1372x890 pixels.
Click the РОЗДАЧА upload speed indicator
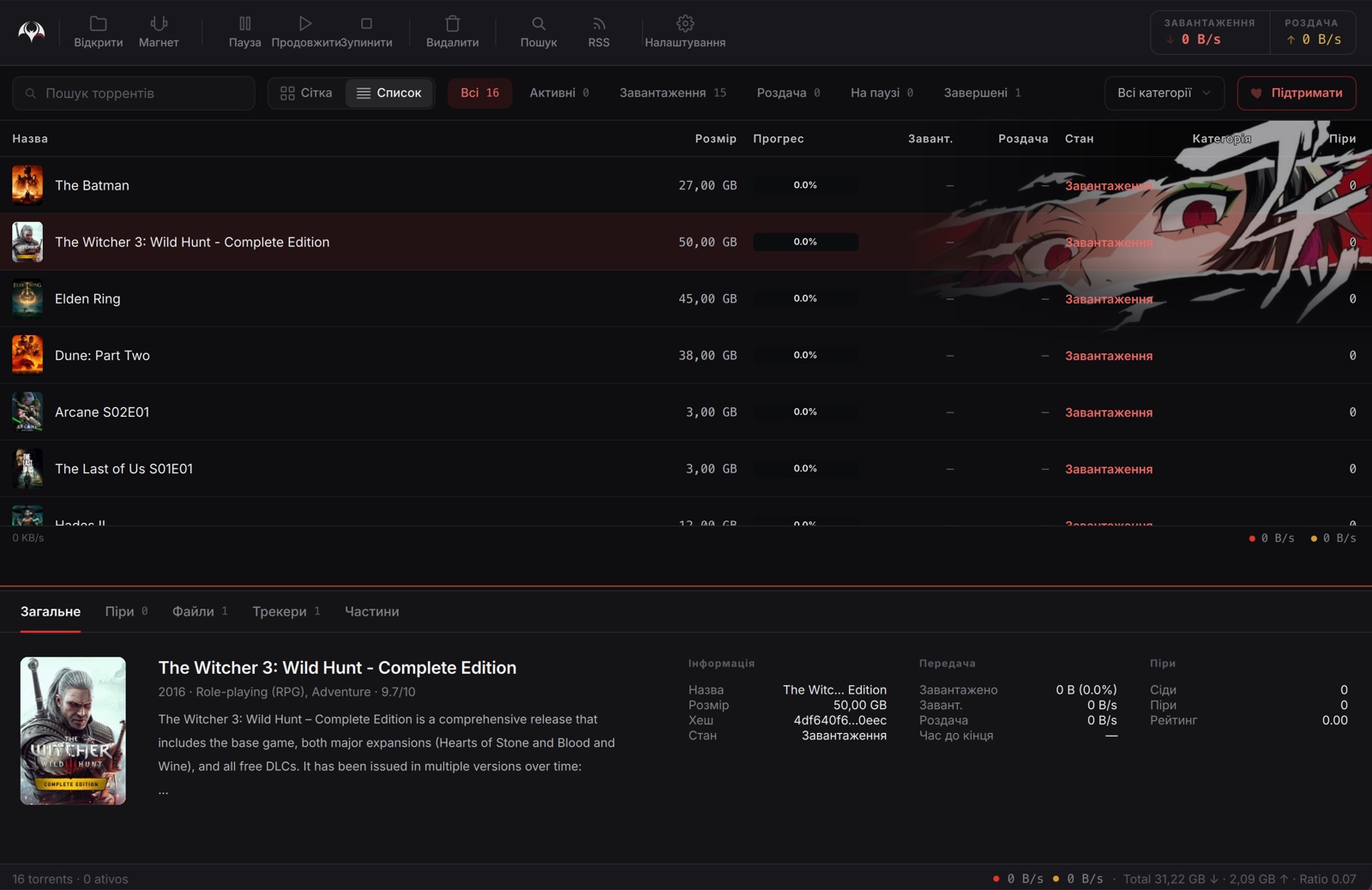(1312, 32)
